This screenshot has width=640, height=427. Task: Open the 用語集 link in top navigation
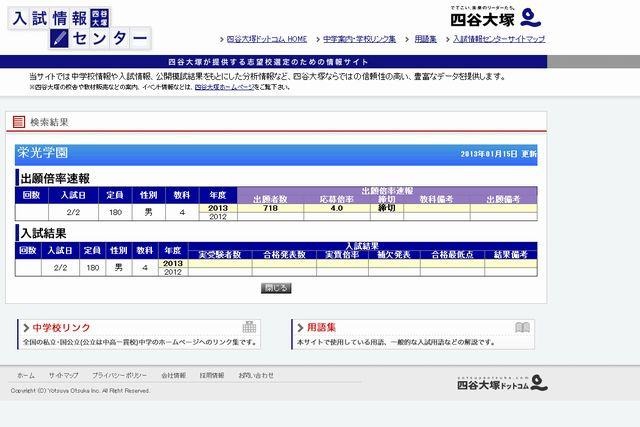425,39
